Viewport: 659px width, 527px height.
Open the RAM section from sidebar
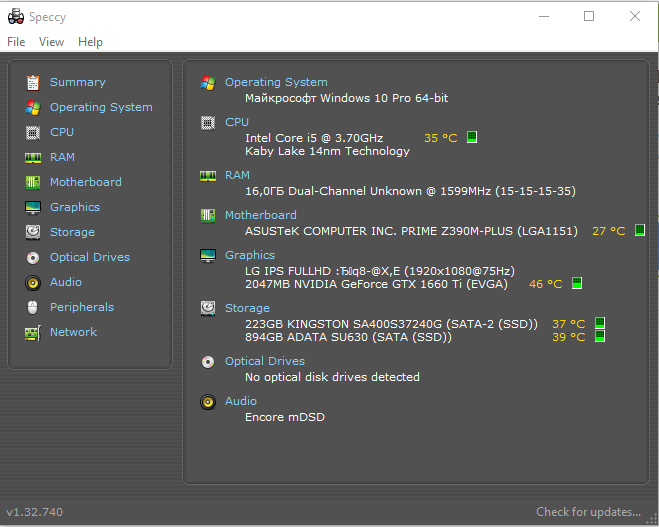click(62, 157)
